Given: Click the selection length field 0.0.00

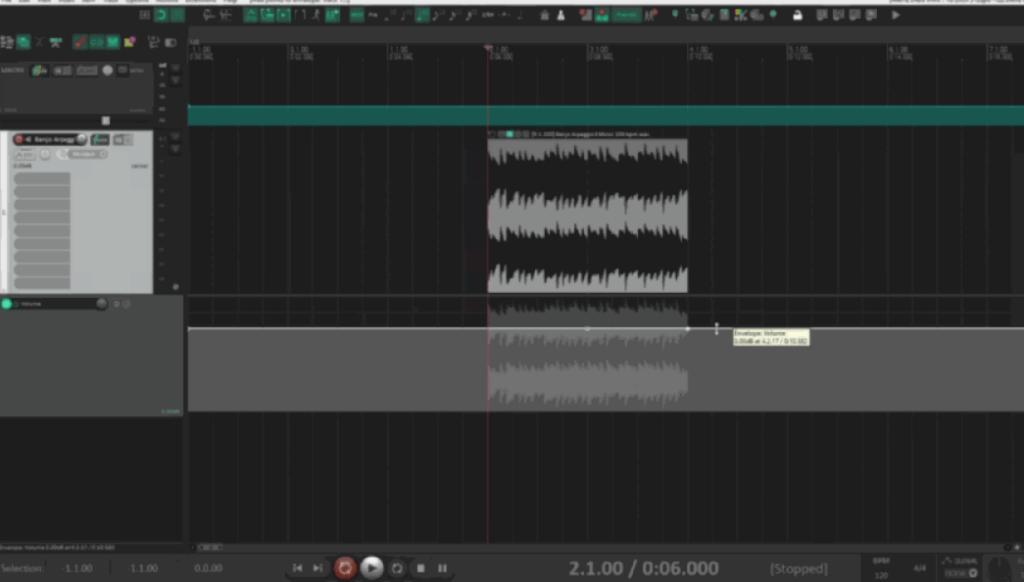Looking at the screenshot, I should pyautogui.click(x=208, y=568).
